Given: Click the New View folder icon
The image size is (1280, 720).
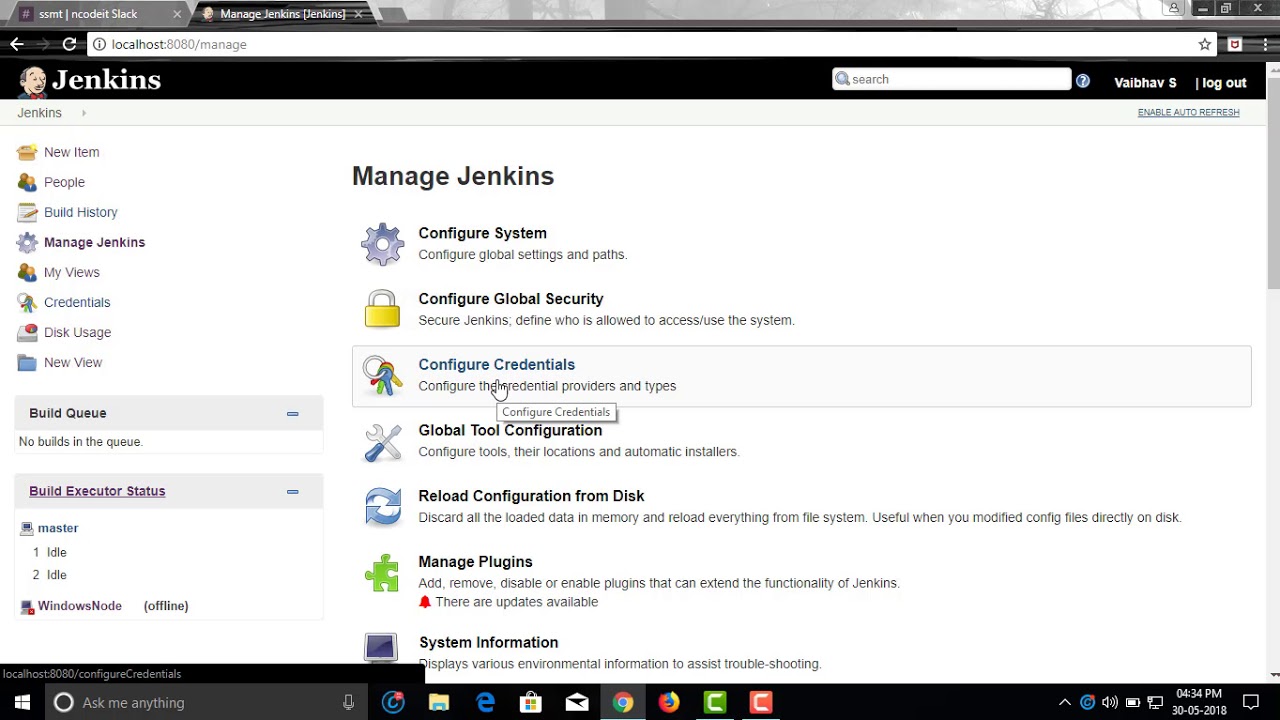Looking at the screenshot, I should tap(27, 362).
